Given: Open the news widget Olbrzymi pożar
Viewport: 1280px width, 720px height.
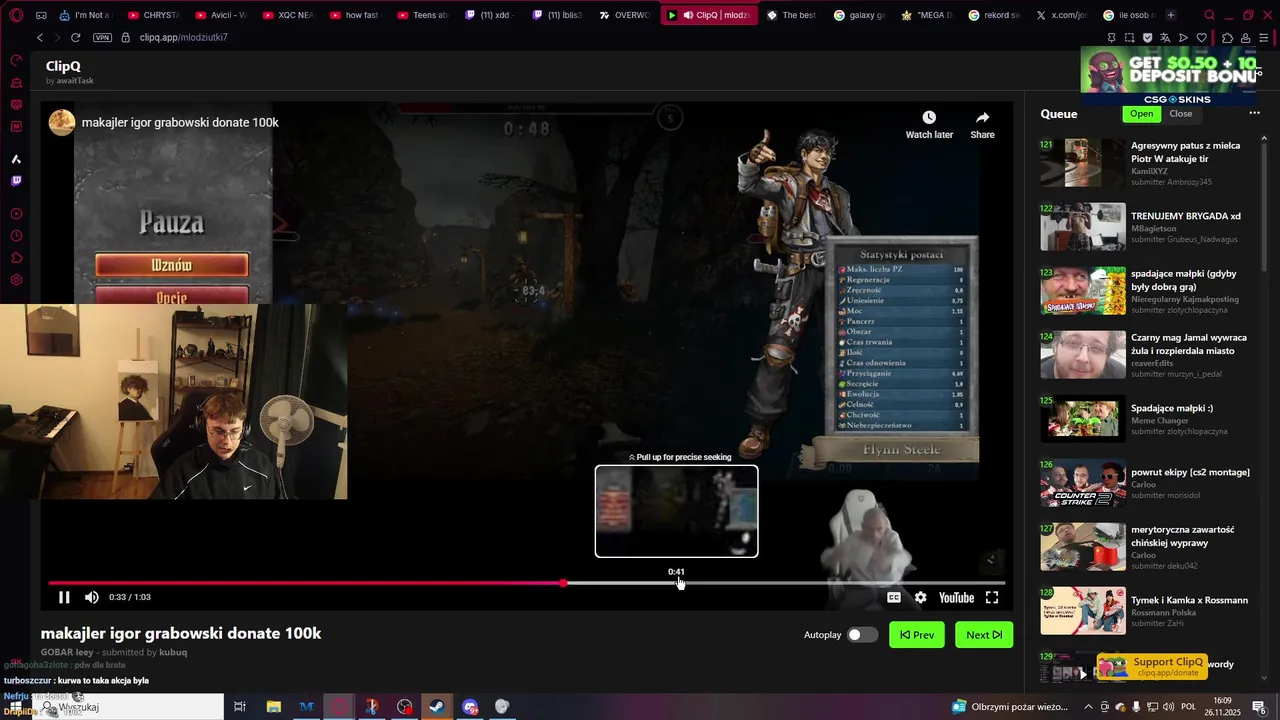Looking at the screenshot, I should coord(1010,707).
